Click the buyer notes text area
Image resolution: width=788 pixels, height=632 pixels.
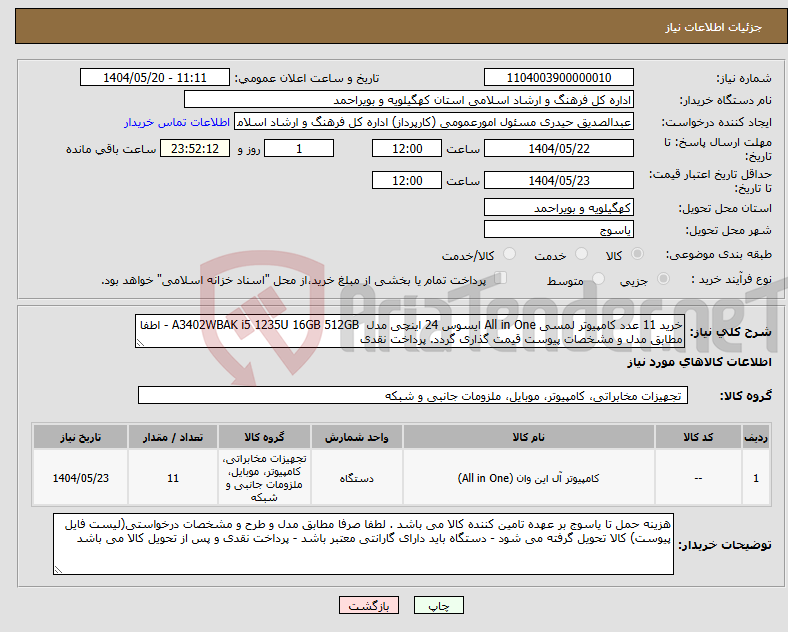coord(363,544)
